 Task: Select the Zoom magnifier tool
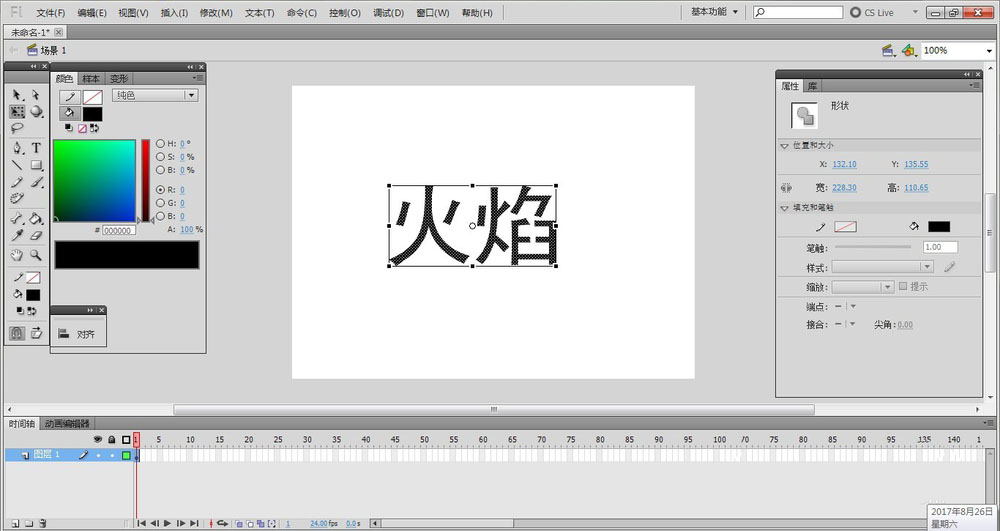(36, 255)
